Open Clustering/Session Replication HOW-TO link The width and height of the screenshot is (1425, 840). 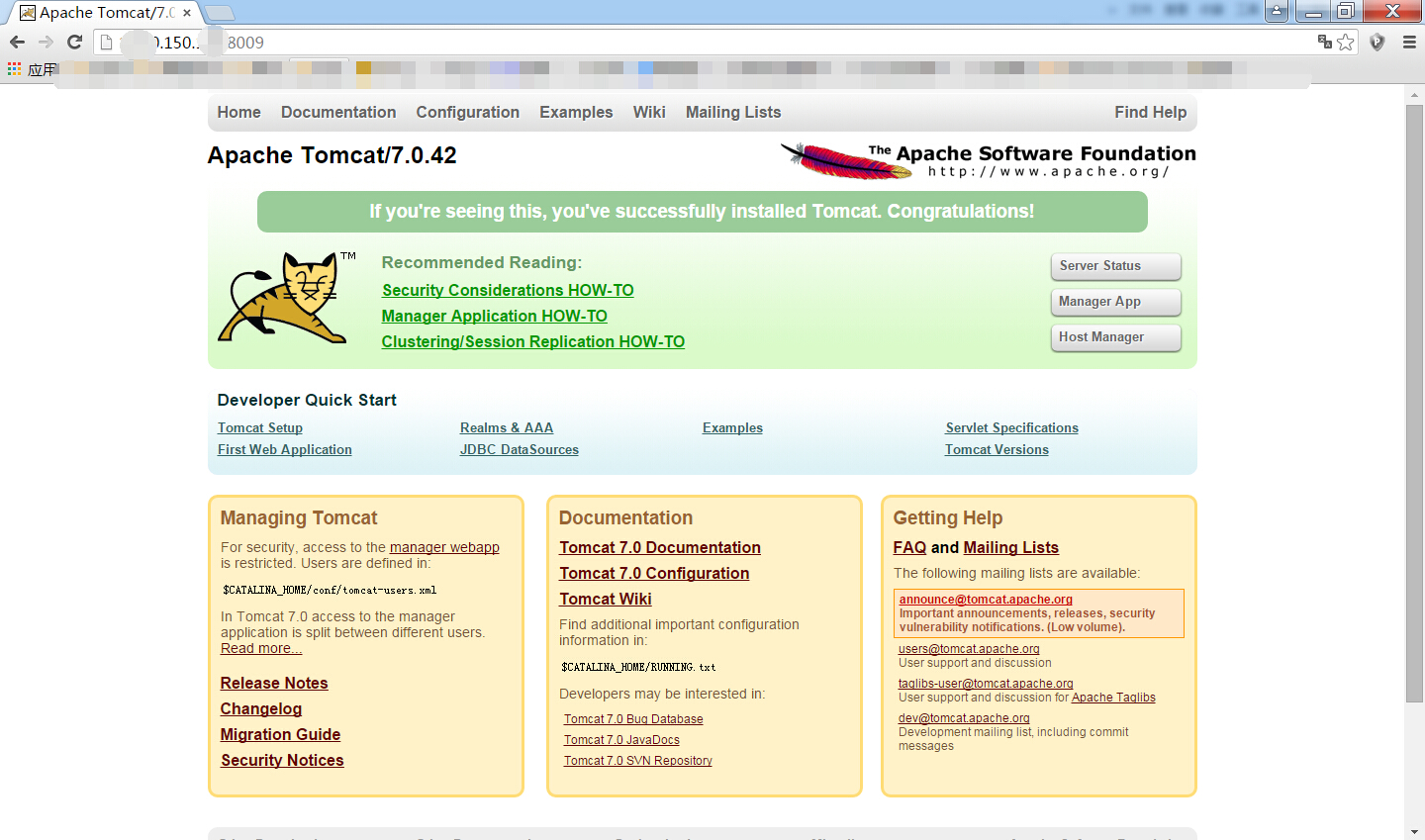click(x=533, y=341)
